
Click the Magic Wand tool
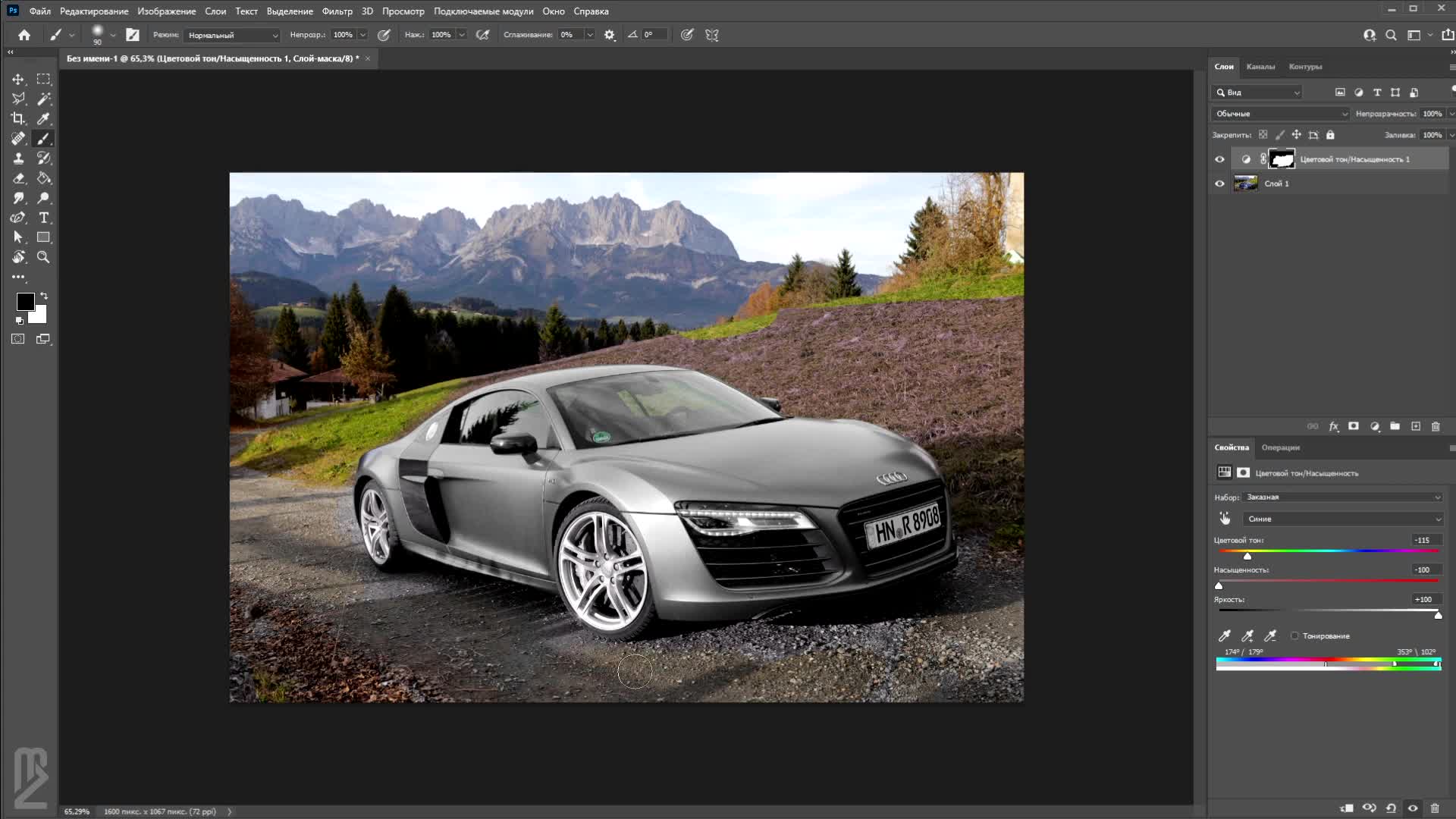point(44,99)
